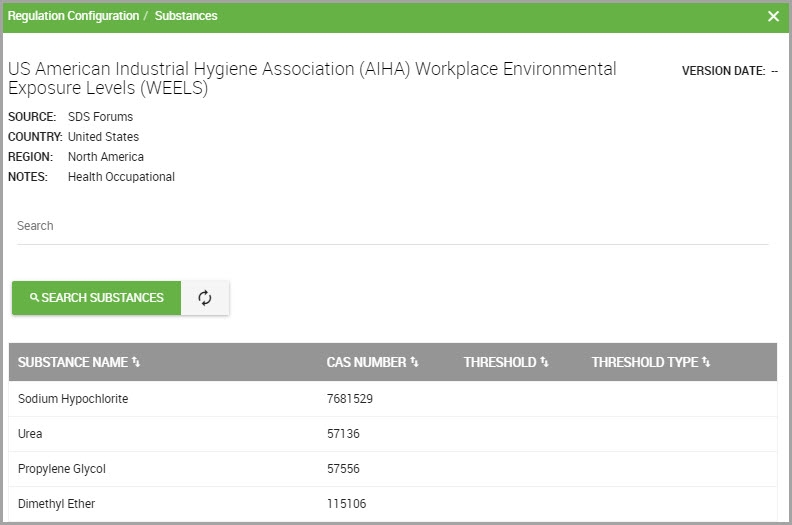792x525 pixels.
Task: Click the North America region value
Action: point(106,157)
